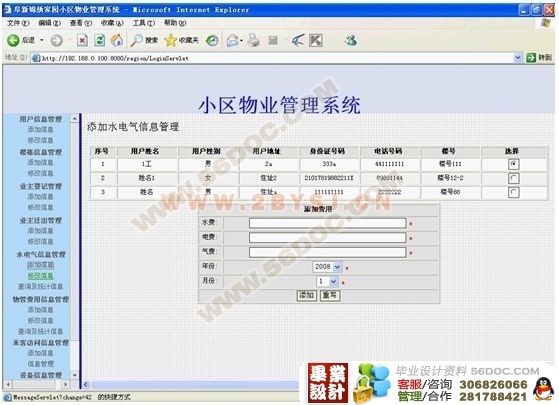Go to the Home page icon
Screen dimensions: 559x405
click(x=117, y=40)
